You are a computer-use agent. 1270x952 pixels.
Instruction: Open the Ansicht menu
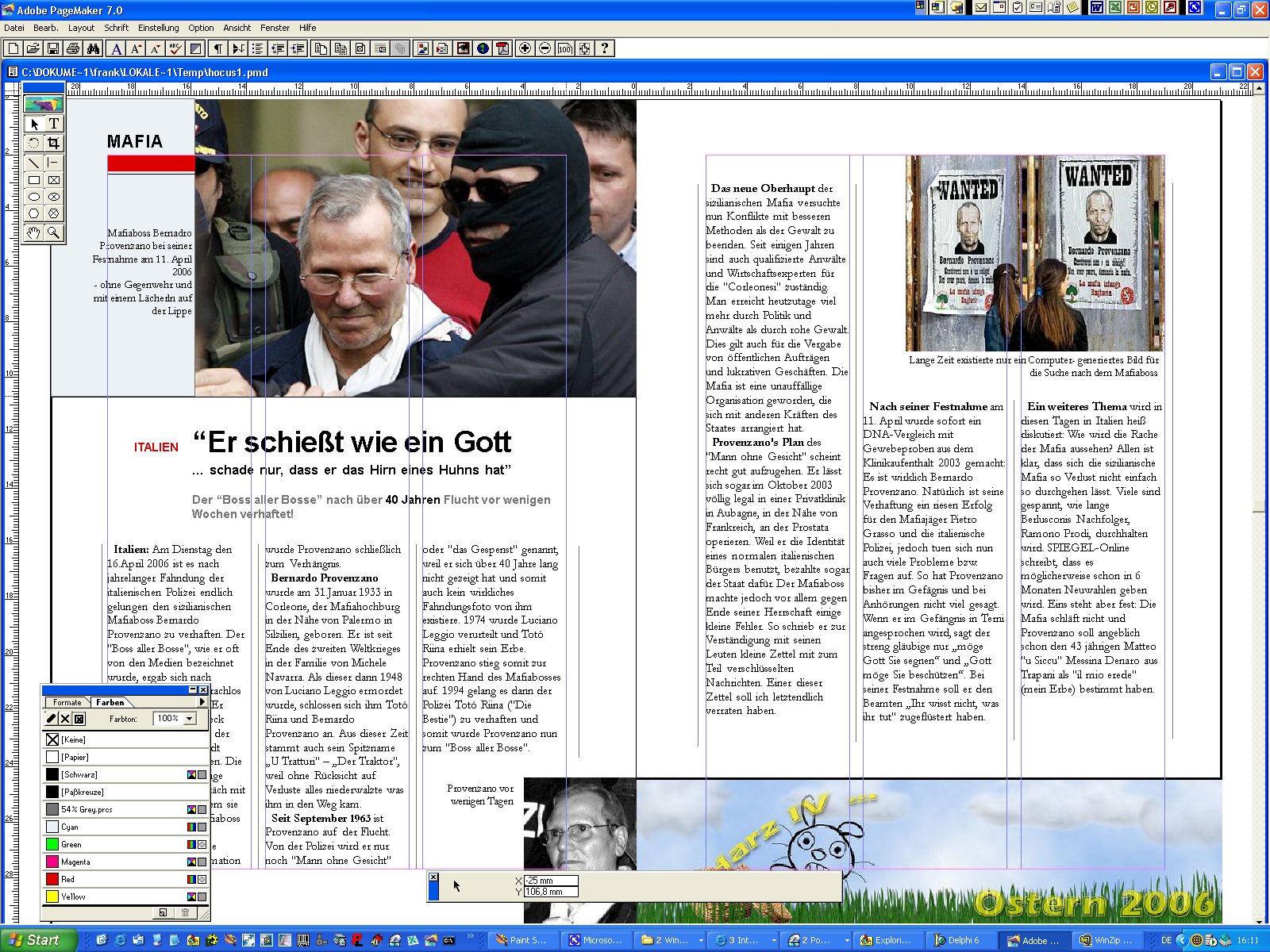(237, 28)
